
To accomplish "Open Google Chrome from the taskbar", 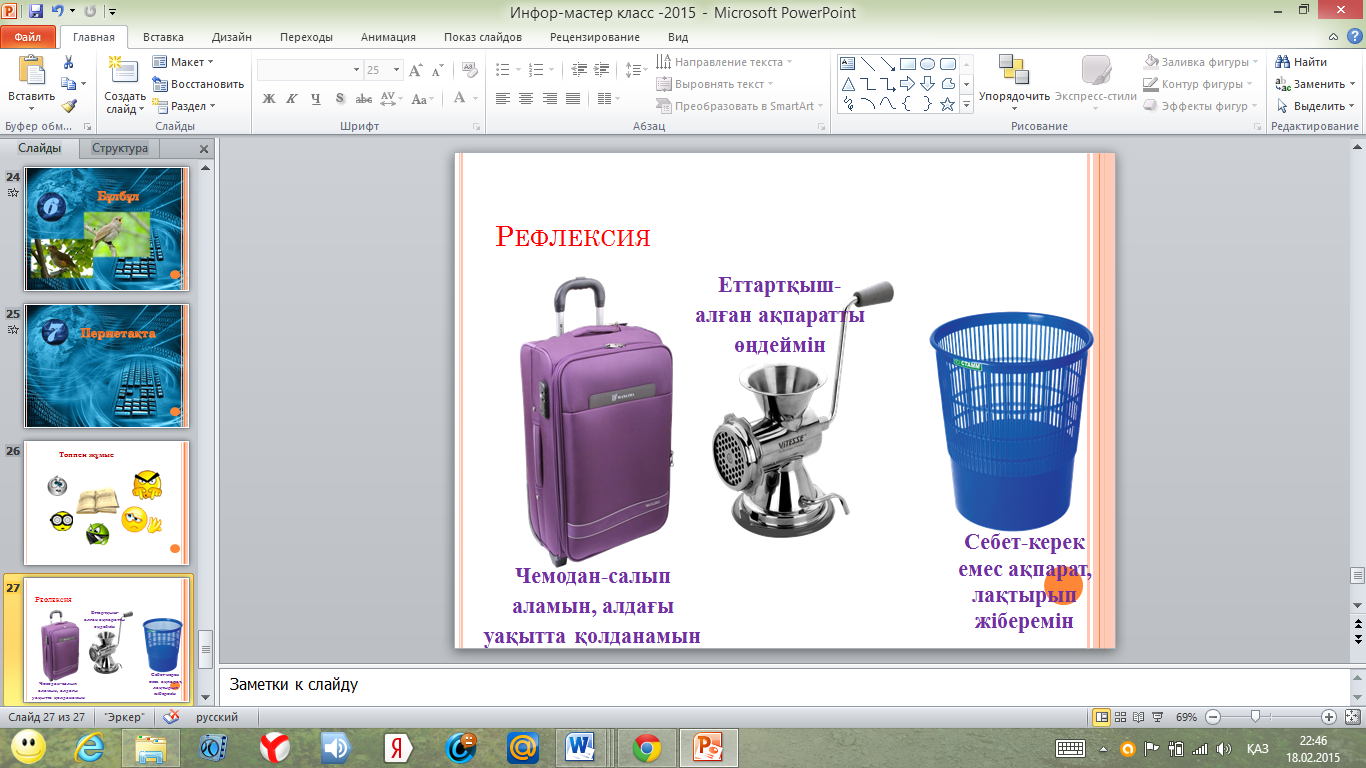I will tap(646, 747).
